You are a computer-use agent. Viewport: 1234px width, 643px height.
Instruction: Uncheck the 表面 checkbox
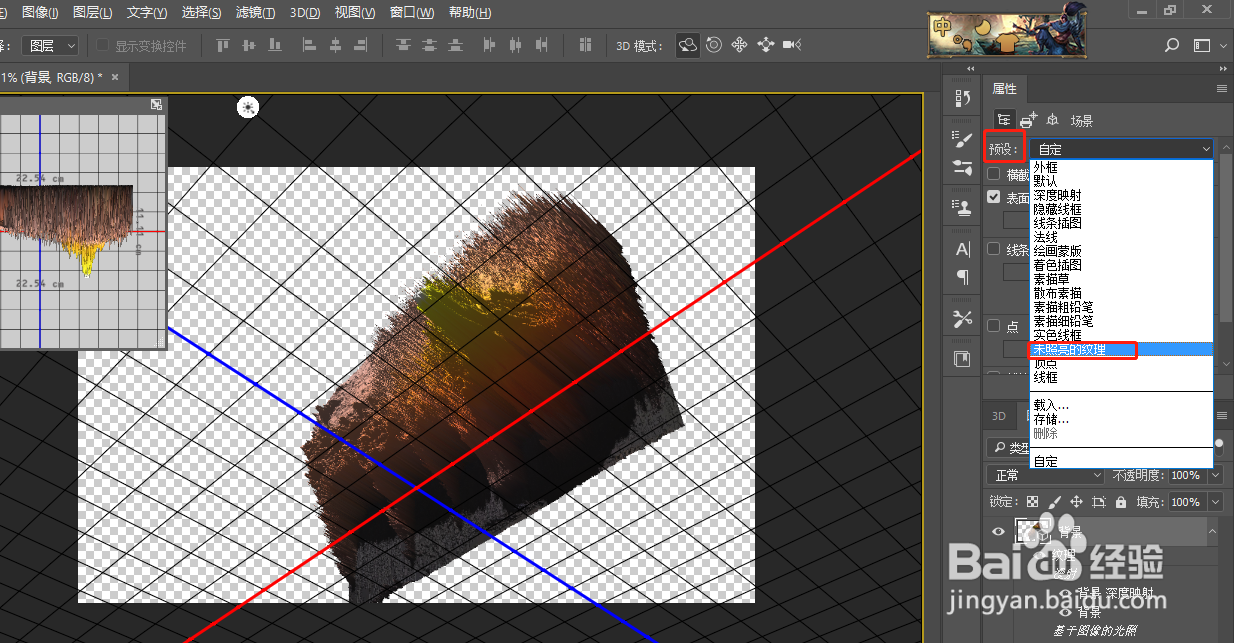994,198
